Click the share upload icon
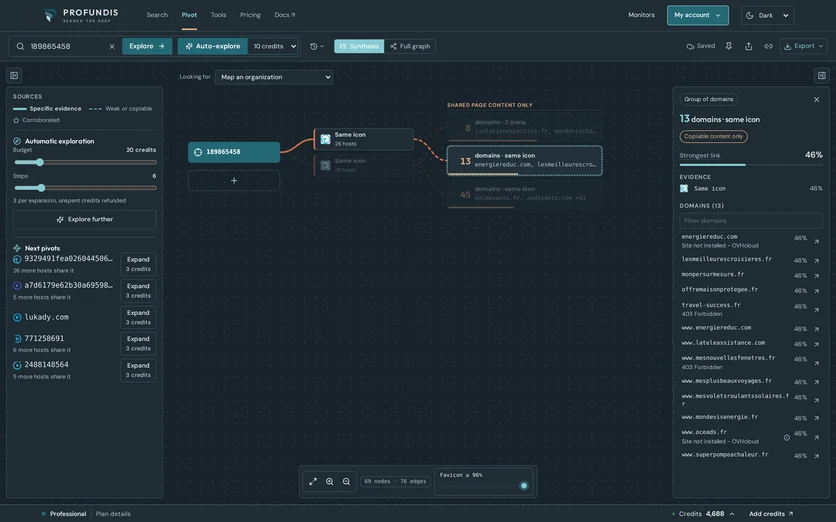Screen dimensions: 836x522 click(x=749, y=46)
